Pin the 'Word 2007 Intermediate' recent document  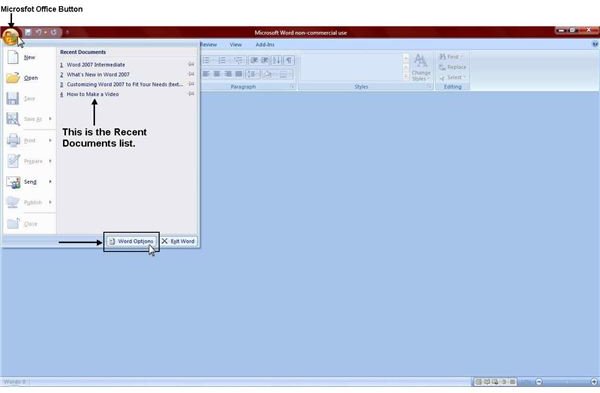pos(191,64)
